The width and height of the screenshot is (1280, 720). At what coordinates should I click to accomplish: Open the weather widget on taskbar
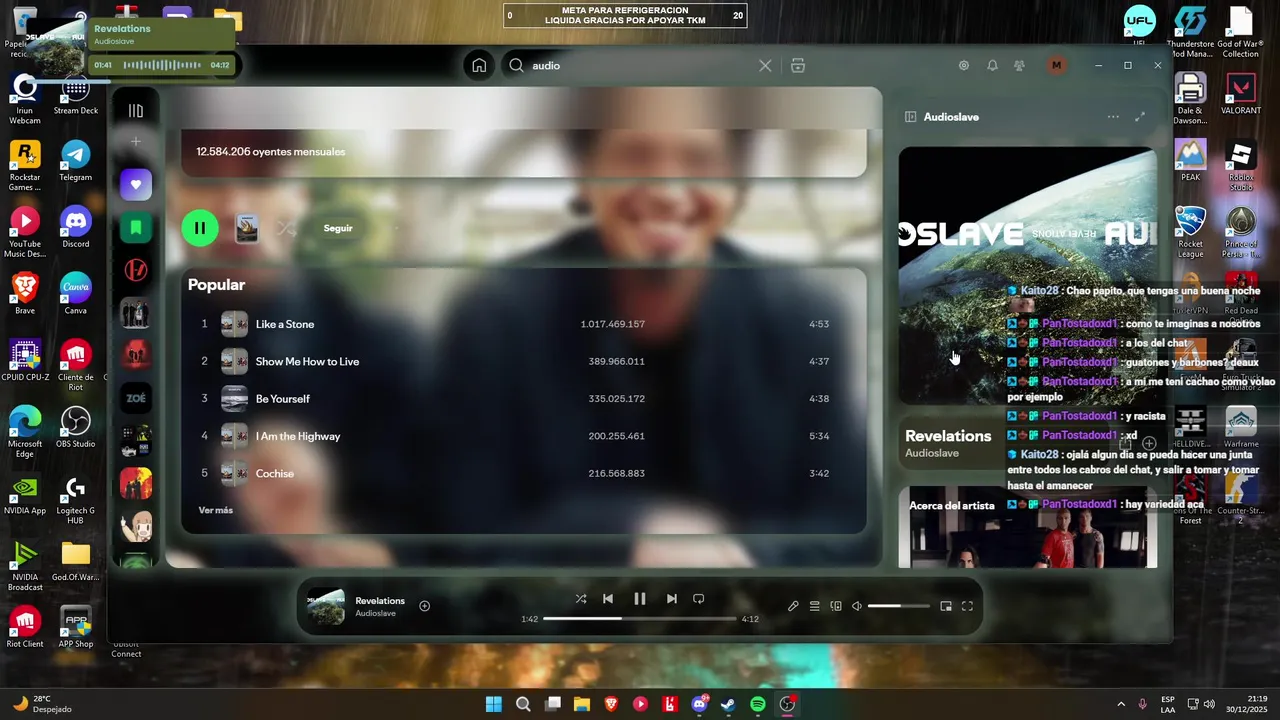pos(42,704)
